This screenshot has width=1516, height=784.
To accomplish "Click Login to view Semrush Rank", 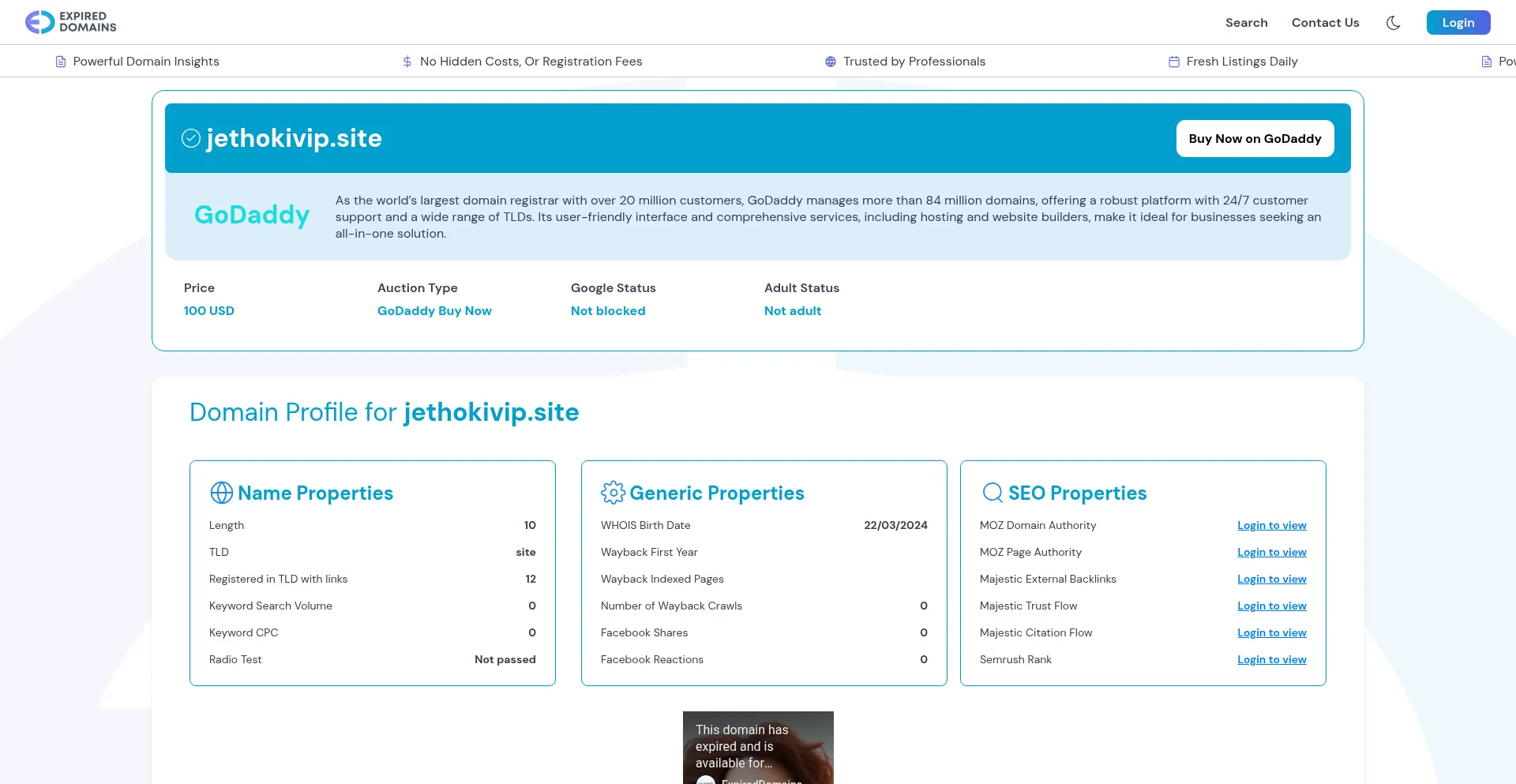I will [x=1271, y=659].
